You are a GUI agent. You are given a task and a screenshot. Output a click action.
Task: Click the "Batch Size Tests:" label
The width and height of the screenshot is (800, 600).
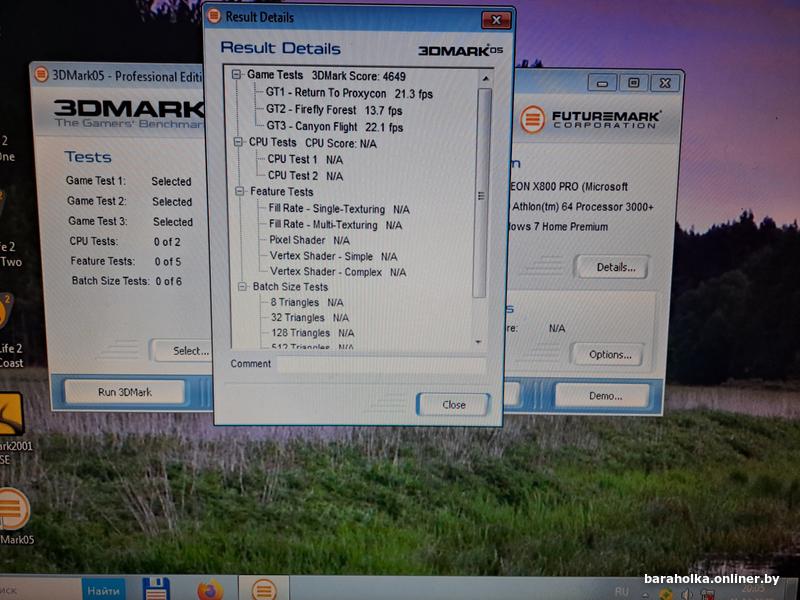(x=110, y=281)
